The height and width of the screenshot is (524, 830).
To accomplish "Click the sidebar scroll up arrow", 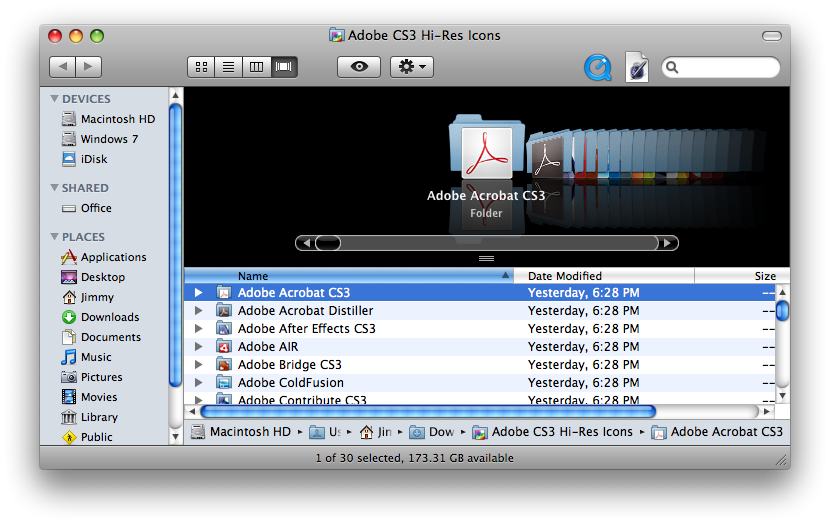I will click(x=176, y=96).
